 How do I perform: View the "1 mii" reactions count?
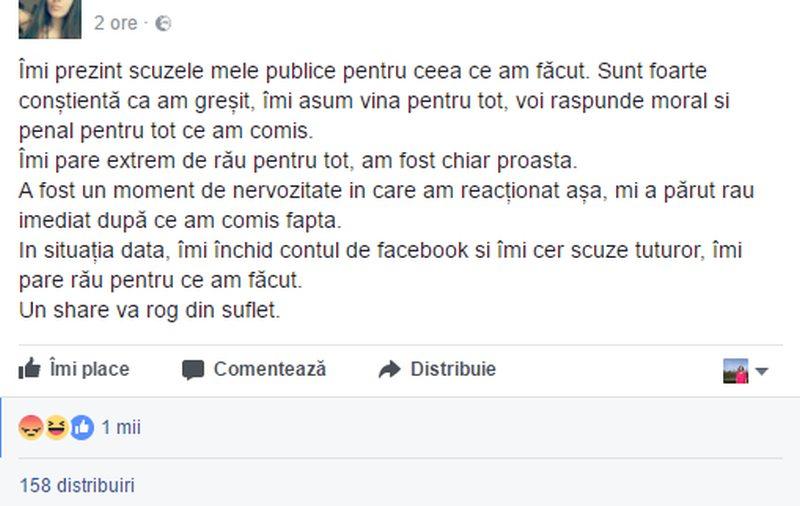click(121, 428)
